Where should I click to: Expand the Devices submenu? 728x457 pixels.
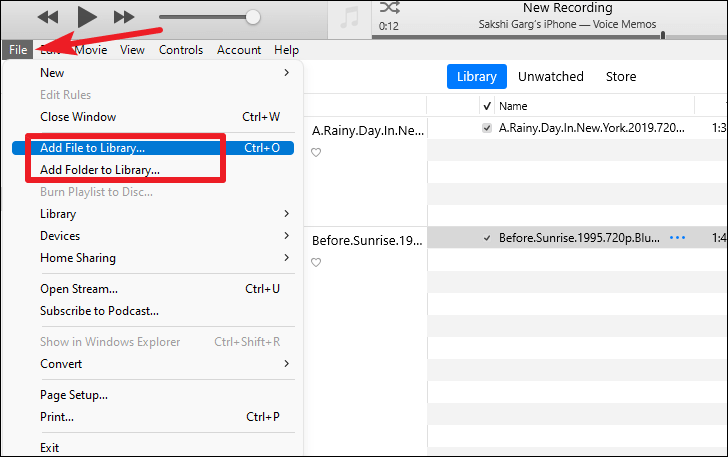pos(153,235)
